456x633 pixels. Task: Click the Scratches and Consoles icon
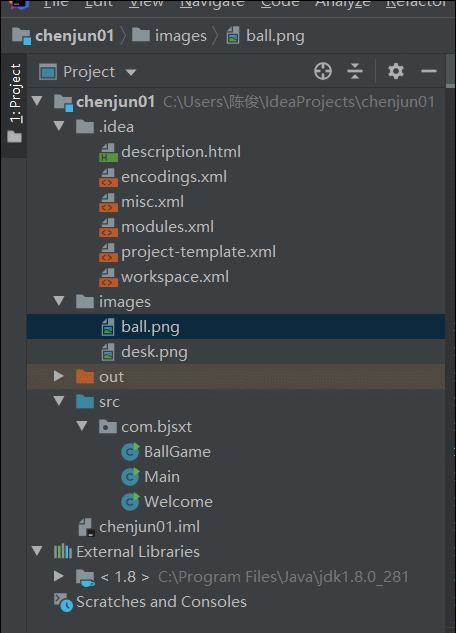click(63, 602)
